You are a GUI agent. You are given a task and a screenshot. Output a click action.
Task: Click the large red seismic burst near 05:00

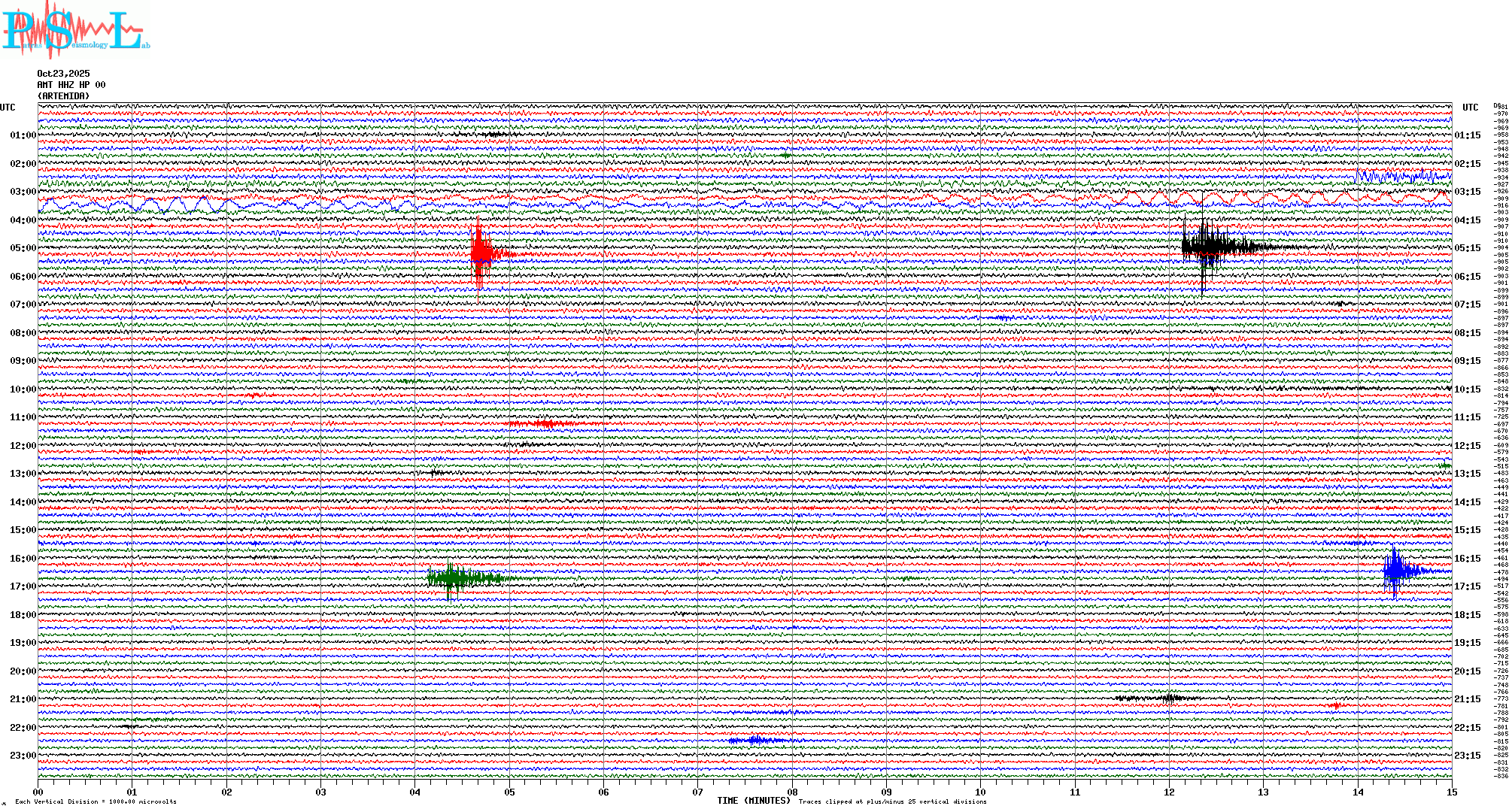click(x=481, y=253)
